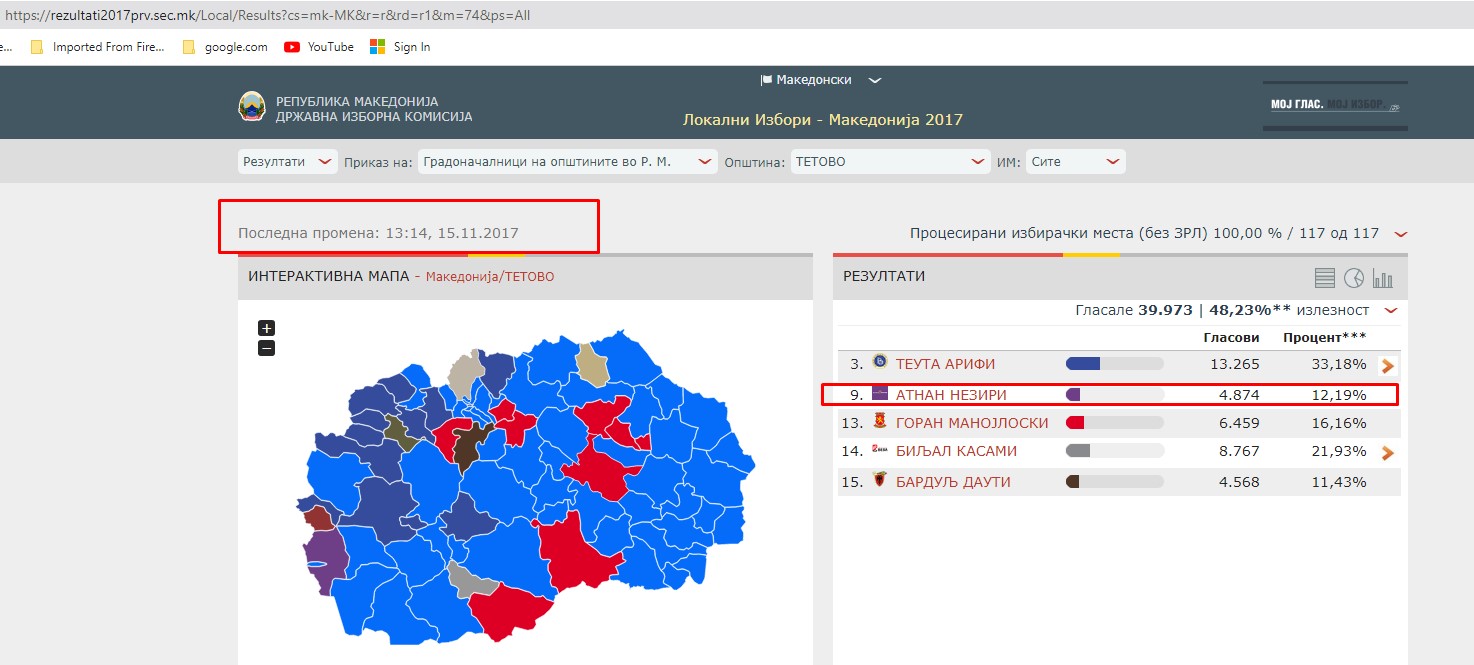Click orange arrow next to Теута Арифи
1474x665 pixels.
(x=1387, y=366)
